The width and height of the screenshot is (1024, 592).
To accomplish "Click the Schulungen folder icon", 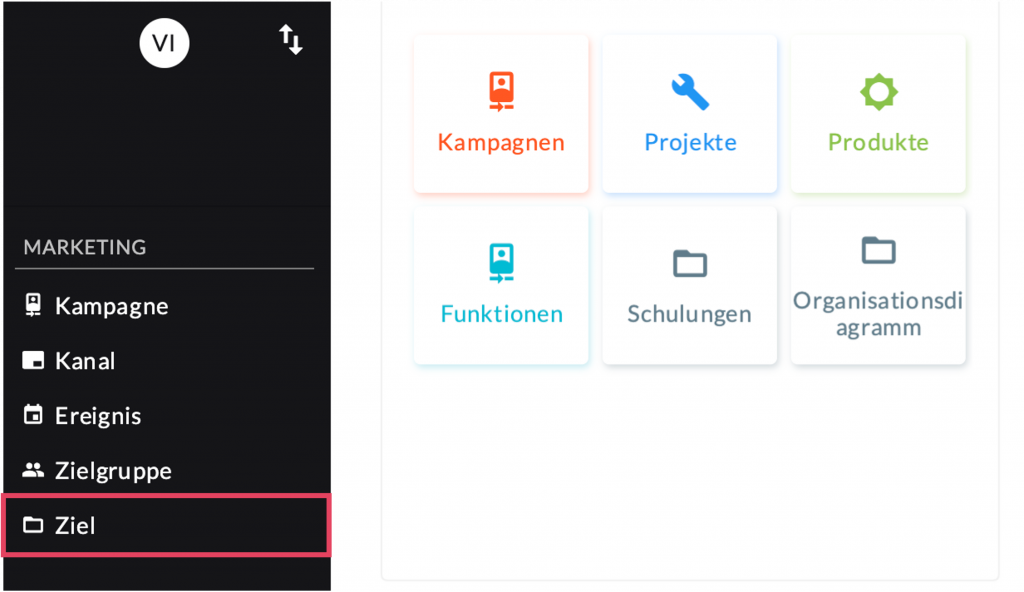I will click(690, 263).
